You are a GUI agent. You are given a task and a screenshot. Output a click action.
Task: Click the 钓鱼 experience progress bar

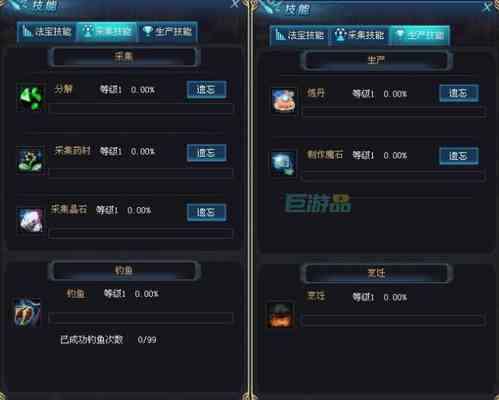coord(141,318)
